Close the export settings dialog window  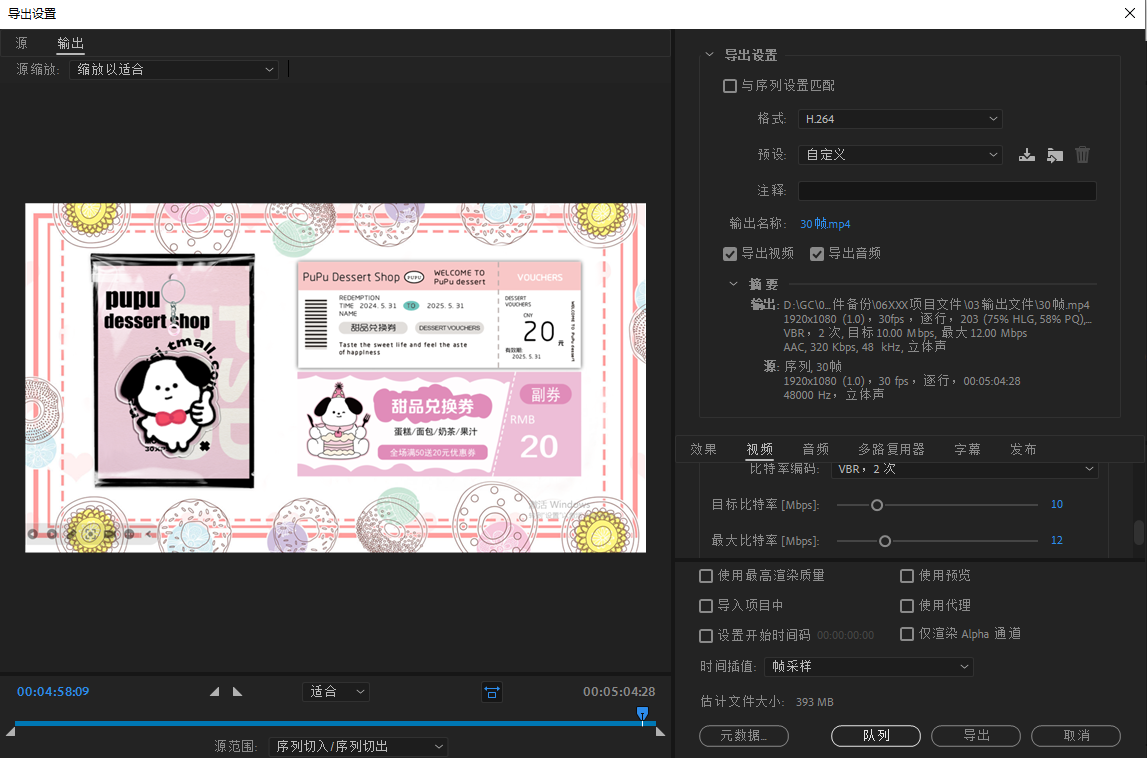[1129, 13]
